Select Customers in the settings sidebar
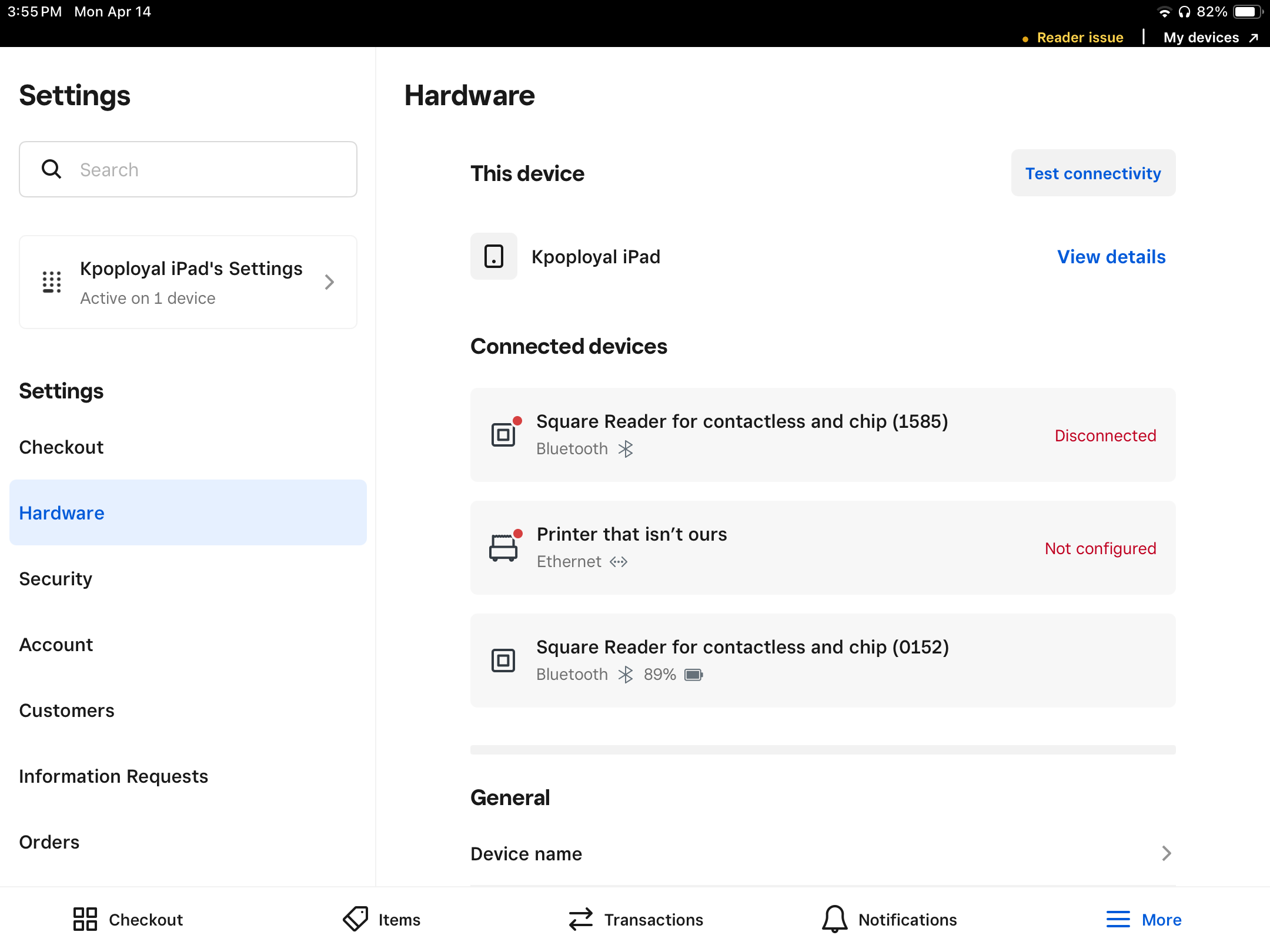The image size is (1270, 952). pyautogui.click(x=67, y=710)
